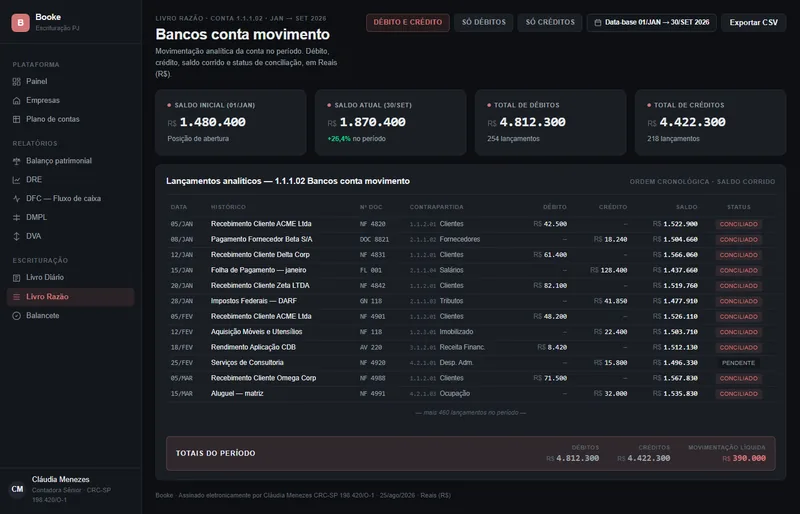800x514 pixels.
Task: Select 'Recebimento Cliente Delta Corp' entry
Action: click(260, 255)
